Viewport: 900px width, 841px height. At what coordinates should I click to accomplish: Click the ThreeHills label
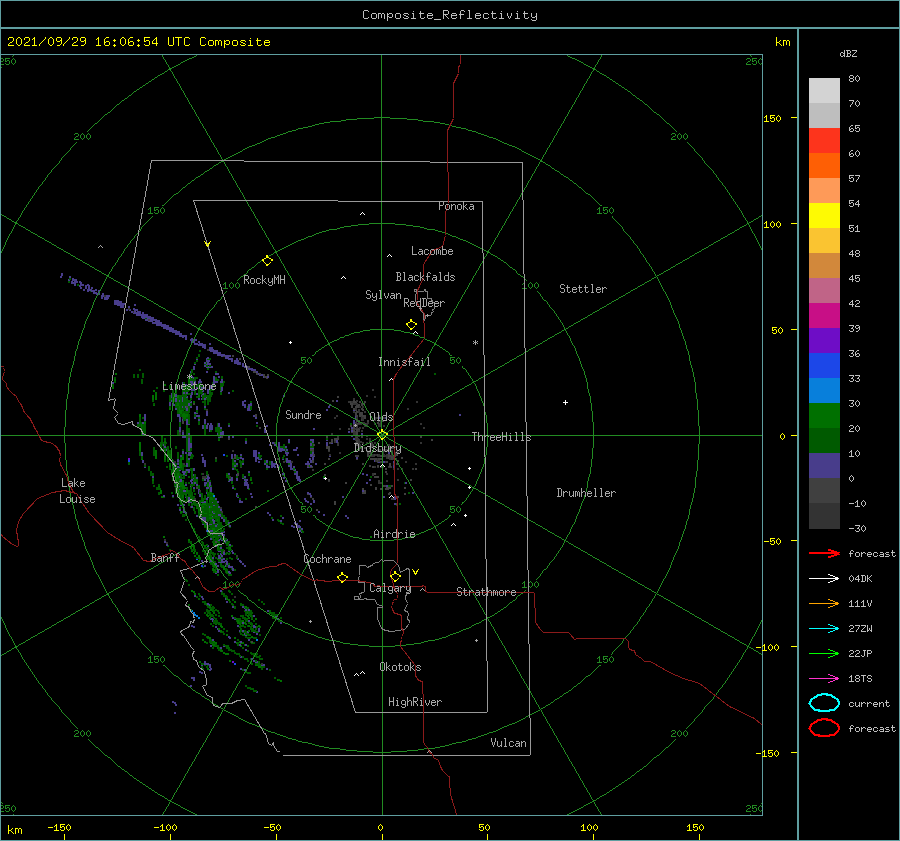(x=501, y=437)
